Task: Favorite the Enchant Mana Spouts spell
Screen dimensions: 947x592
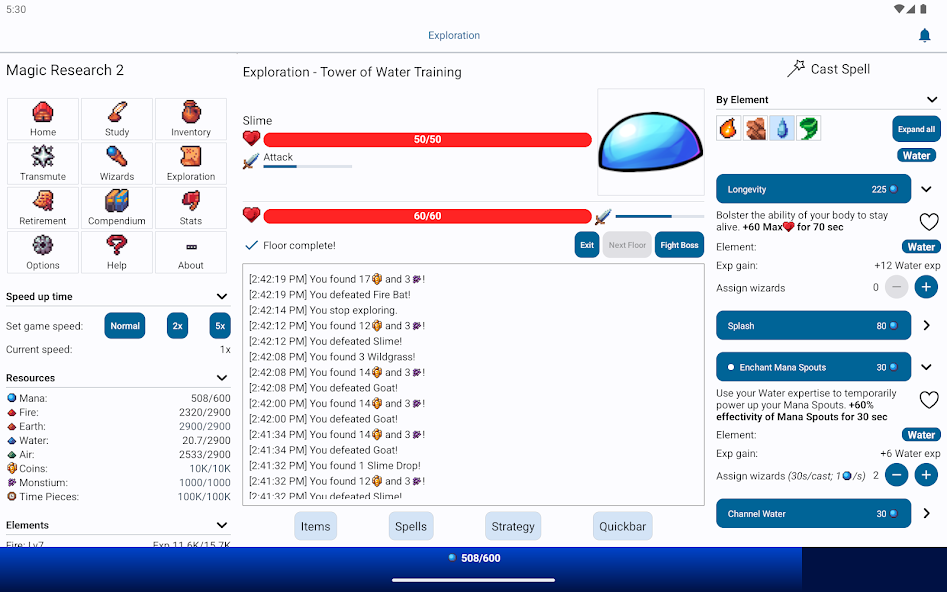Action: [x=929, y=400]
